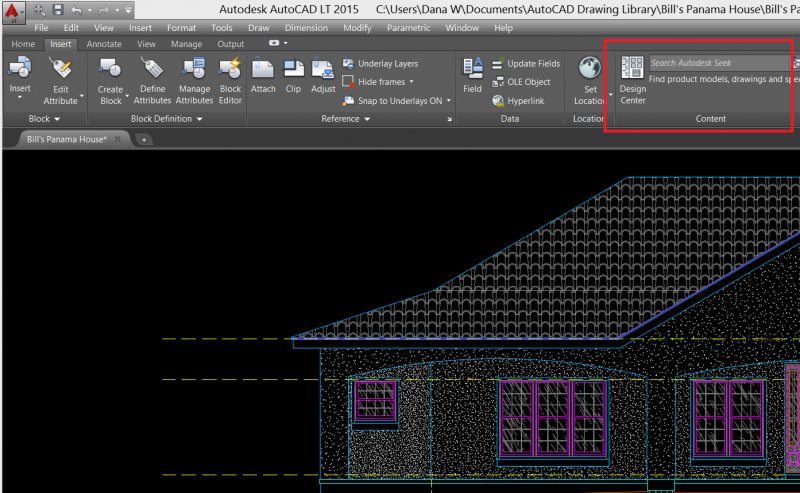This screenshot has width=800, height=493.
Task: Click the Block Editor icon
Action: coord(230,78)
